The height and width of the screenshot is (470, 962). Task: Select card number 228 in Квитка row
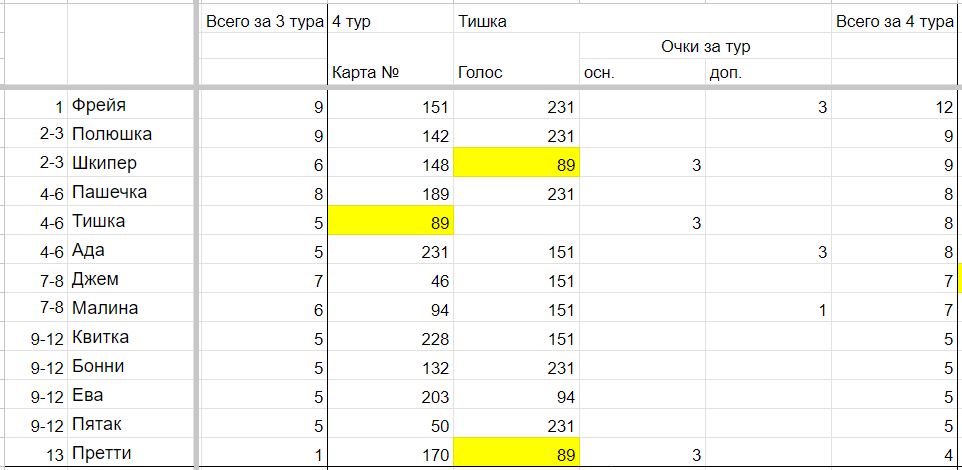[391, 338]
